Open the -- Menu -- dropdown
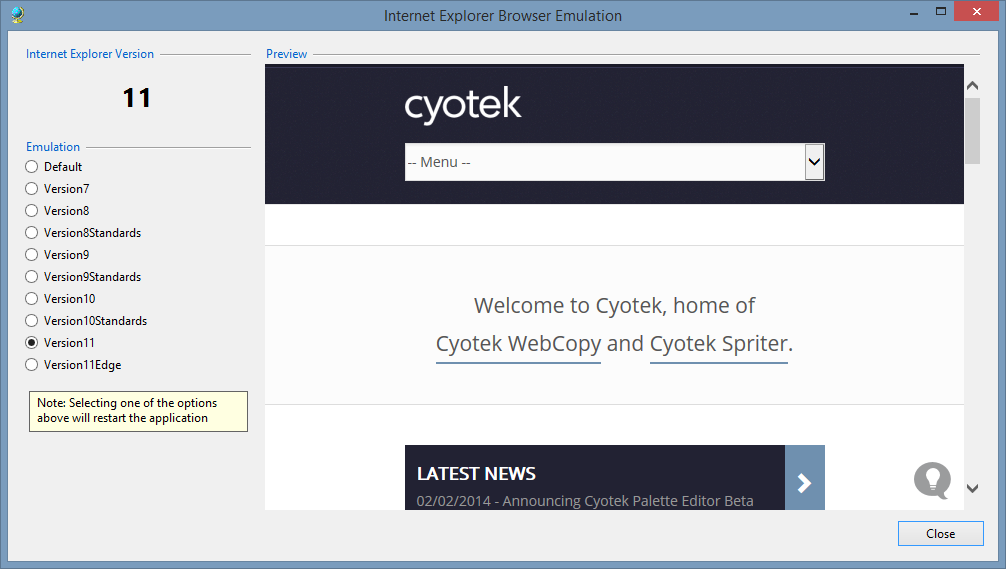 tap(615, 162)
